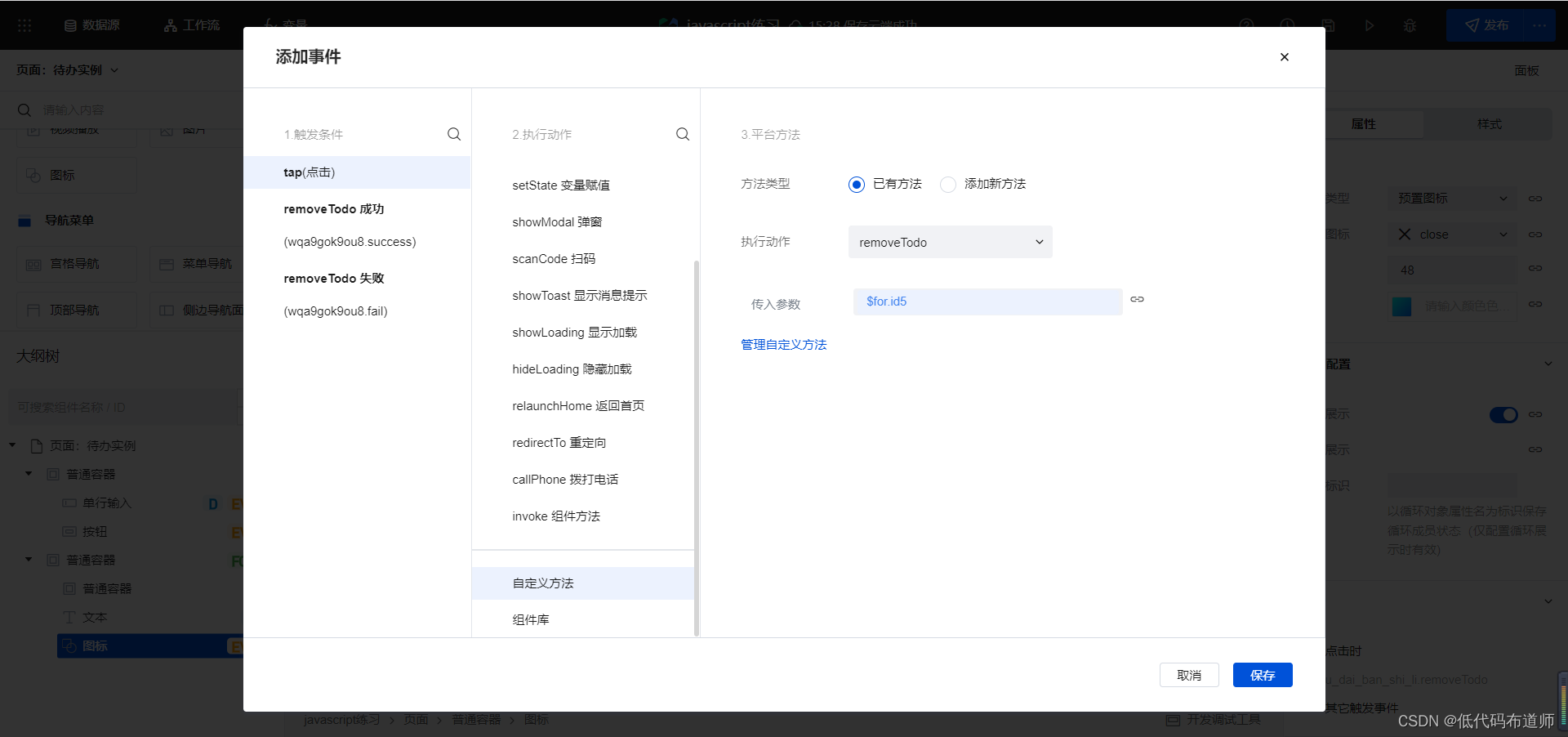Click 取消 button
Image resolution: width=1568 pixels, height=737 pixels.
tap(1189, 675)
